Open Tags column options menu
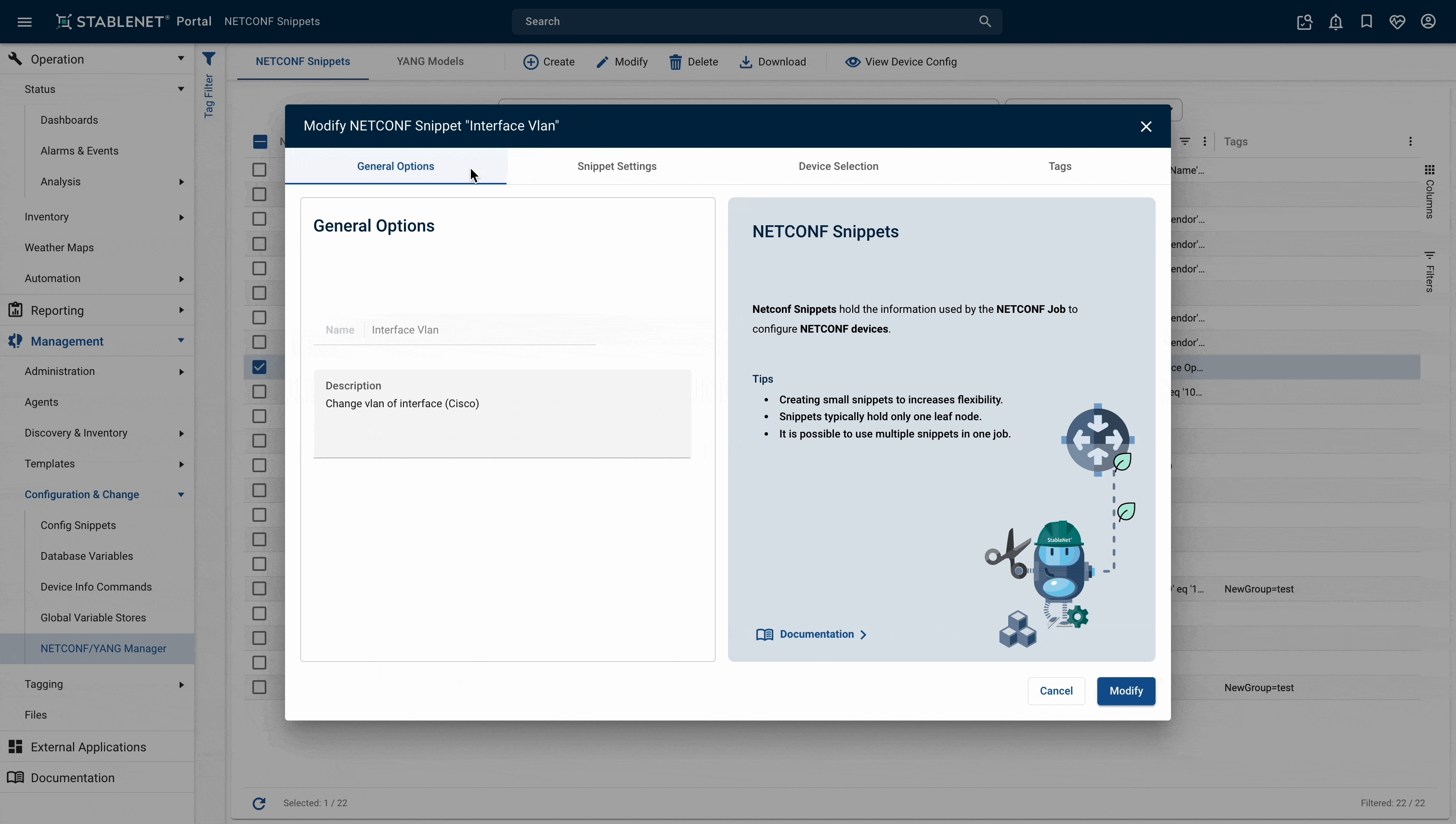The width and height of the screenshot is (1456, 824). click(1410, 142)
